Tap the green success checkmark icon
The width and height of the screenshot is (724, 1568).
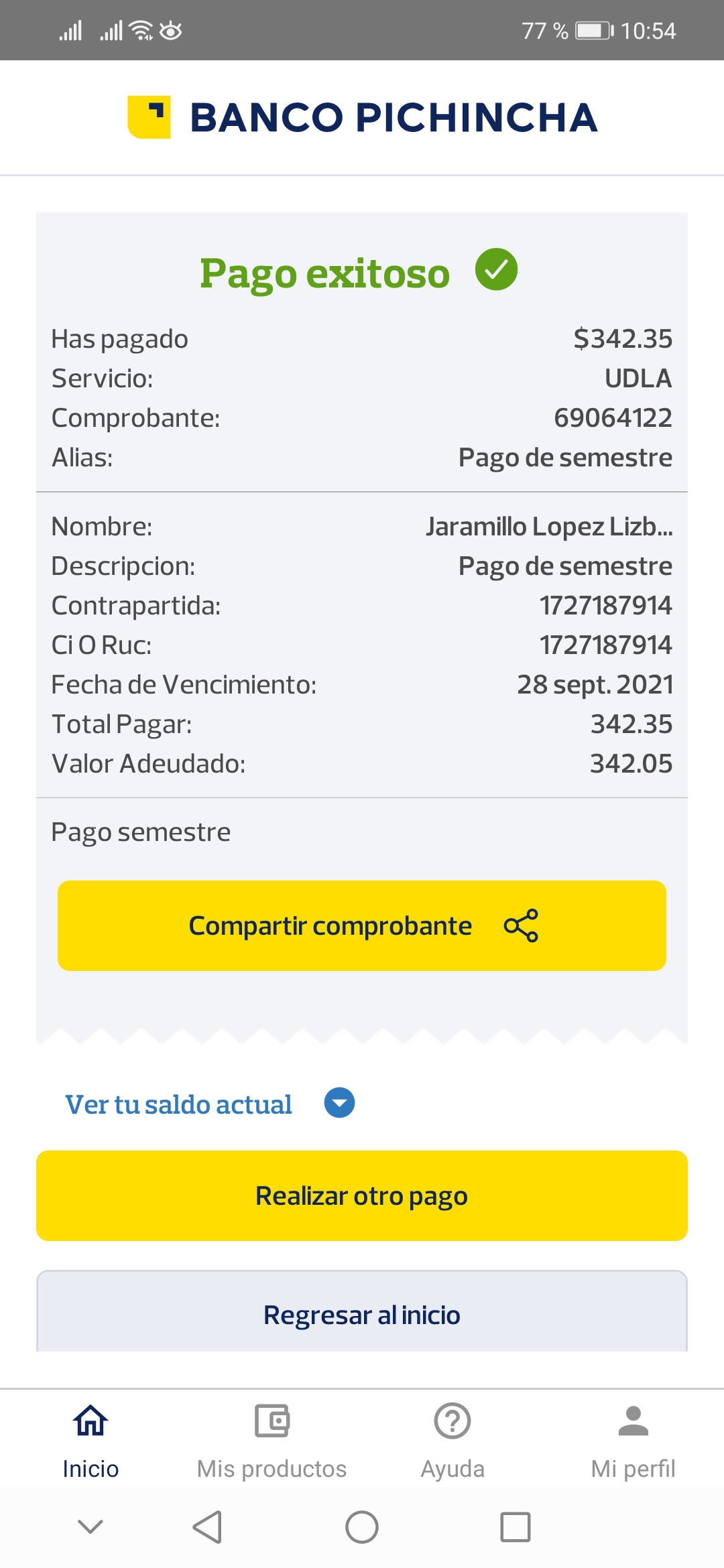pyautogui.click(x=496, y=269)
